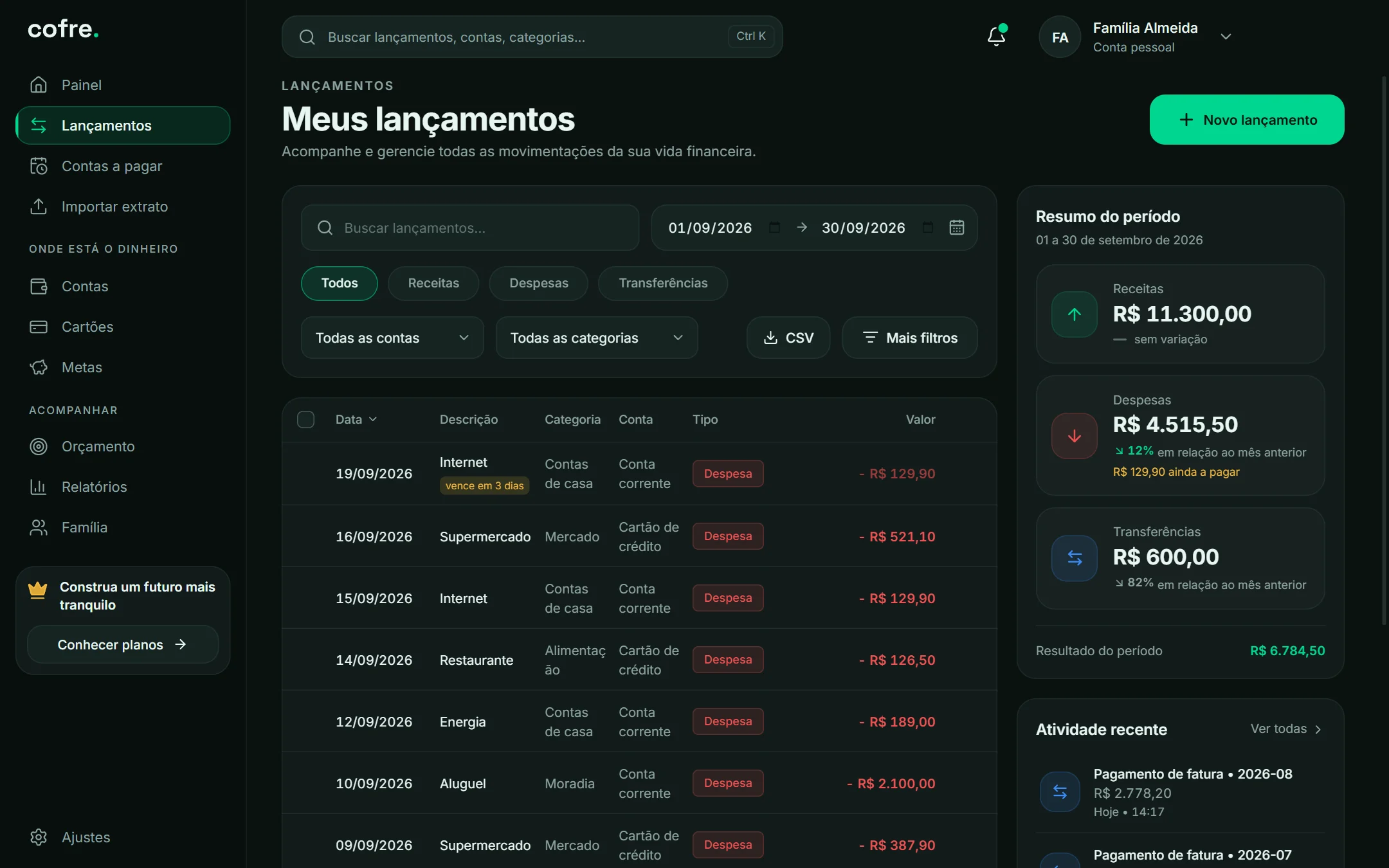Viewport: 1389px width, 868px height.
Task: Select the Receitas filter tab
Action: [x=433, y=284]
